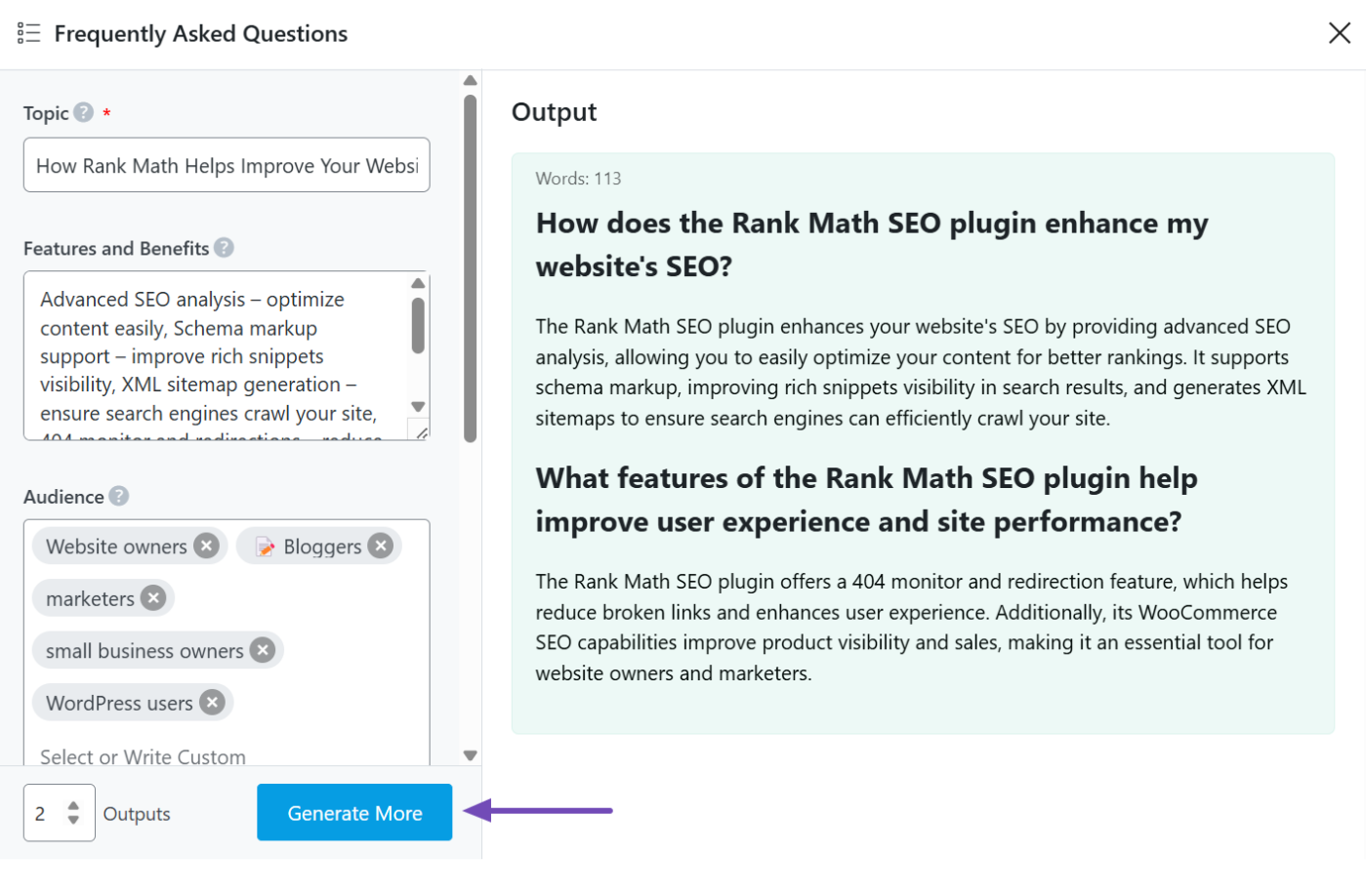The height and width of the screenshot is (896, 1366).
Task: Click the left panel scroll up arrow
Action: (x=471, y=80)
